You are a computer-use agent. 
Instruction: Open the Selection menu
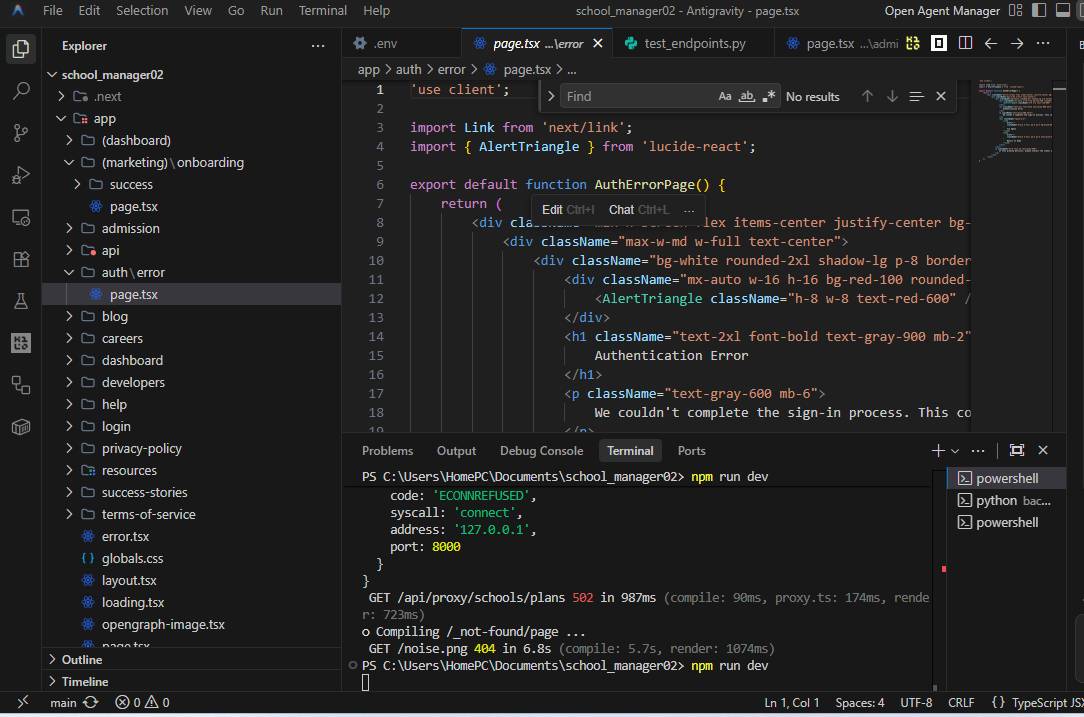tap(142, 10)
